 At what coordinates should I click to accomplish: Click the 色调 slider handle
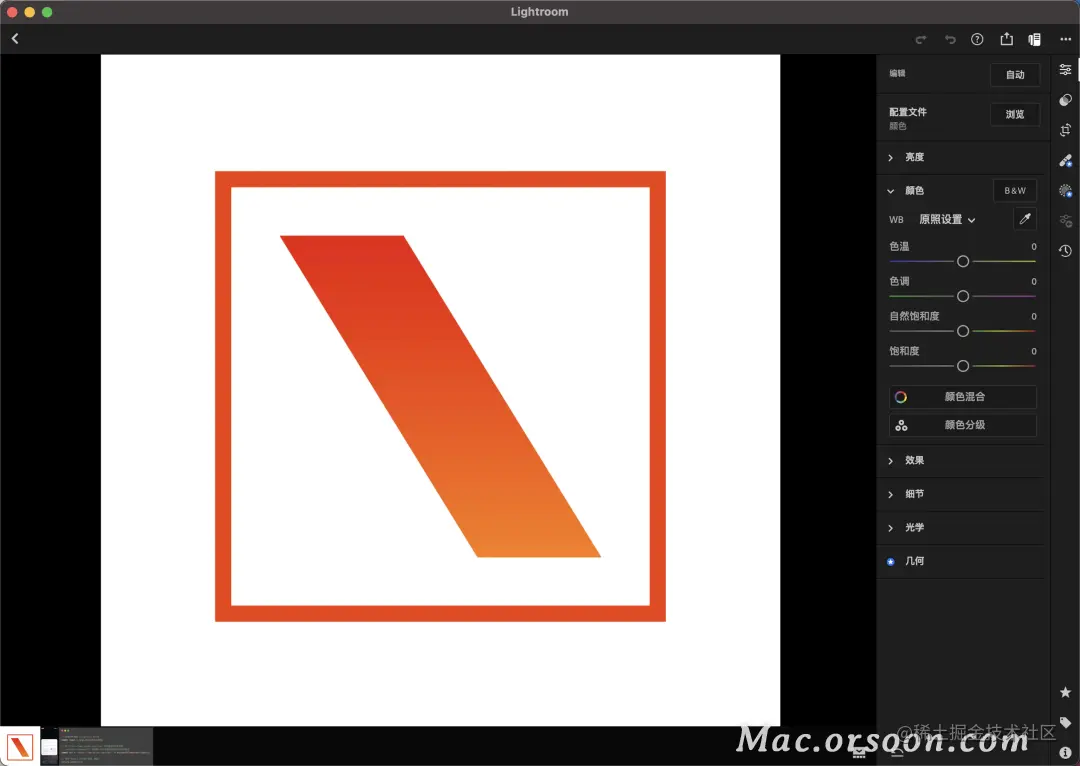pos(963,296)
